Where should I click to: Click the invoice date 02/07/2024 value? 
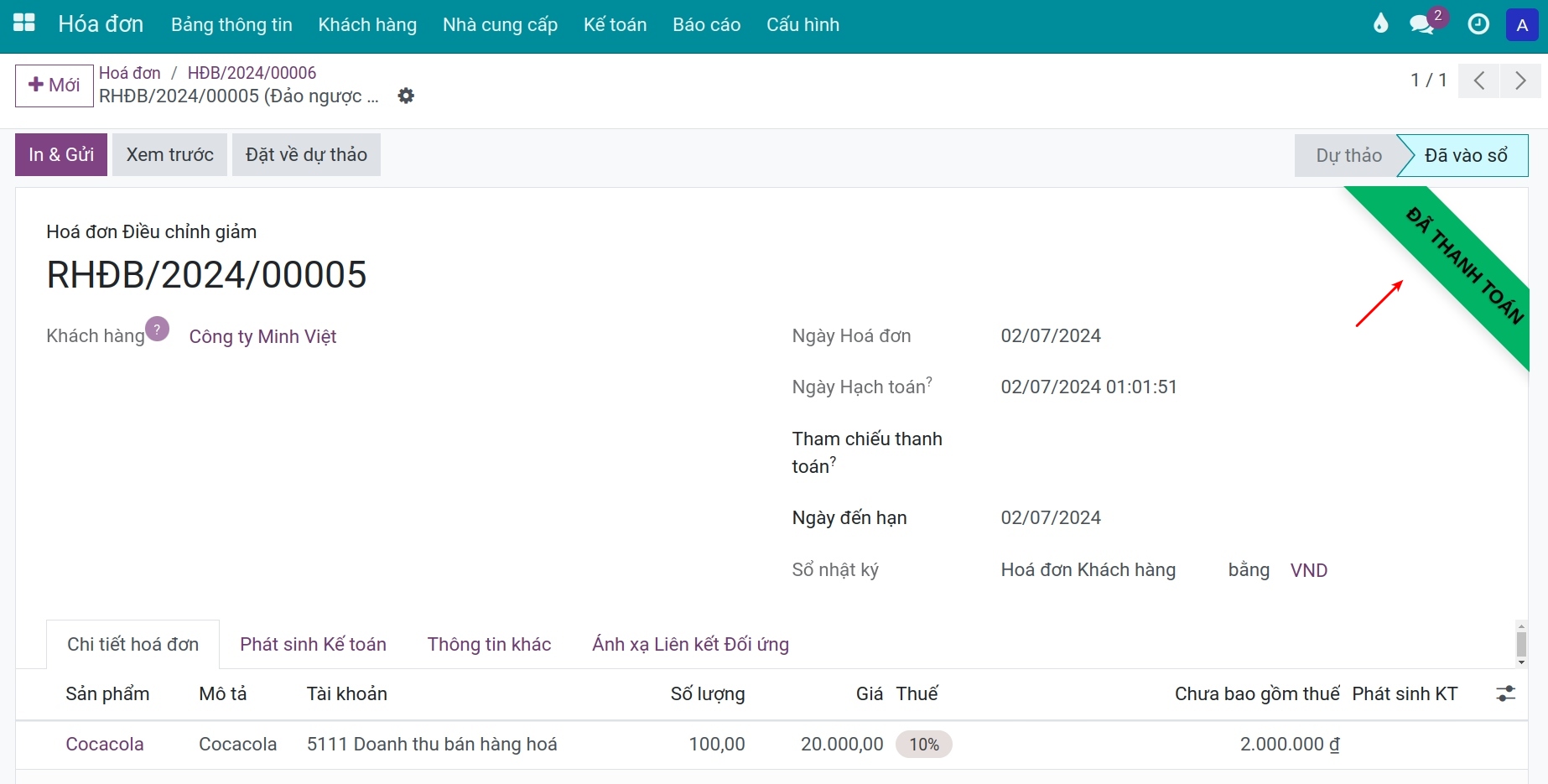(1051, 335)
